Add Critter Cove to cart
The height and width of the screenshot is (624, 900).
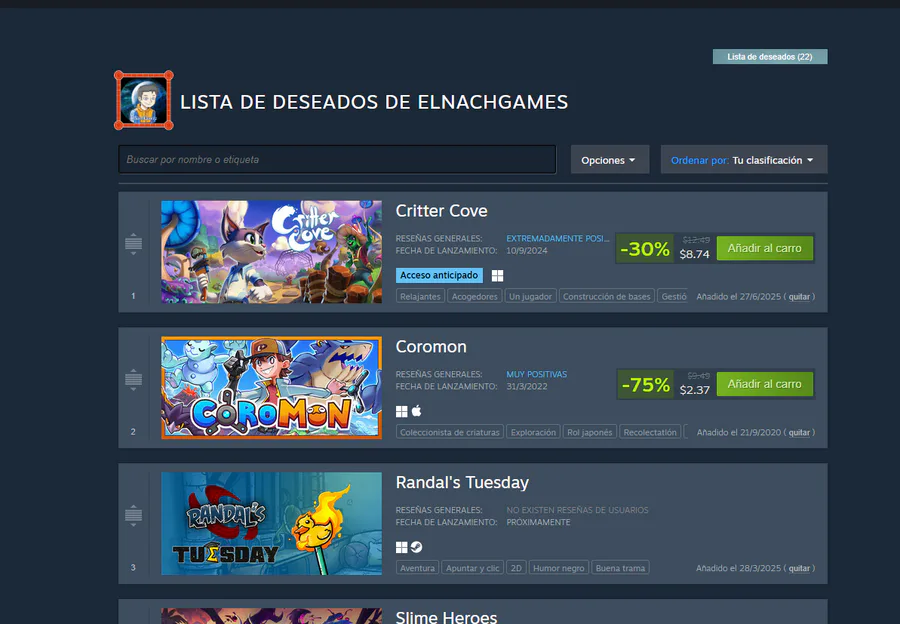[765, 249]
